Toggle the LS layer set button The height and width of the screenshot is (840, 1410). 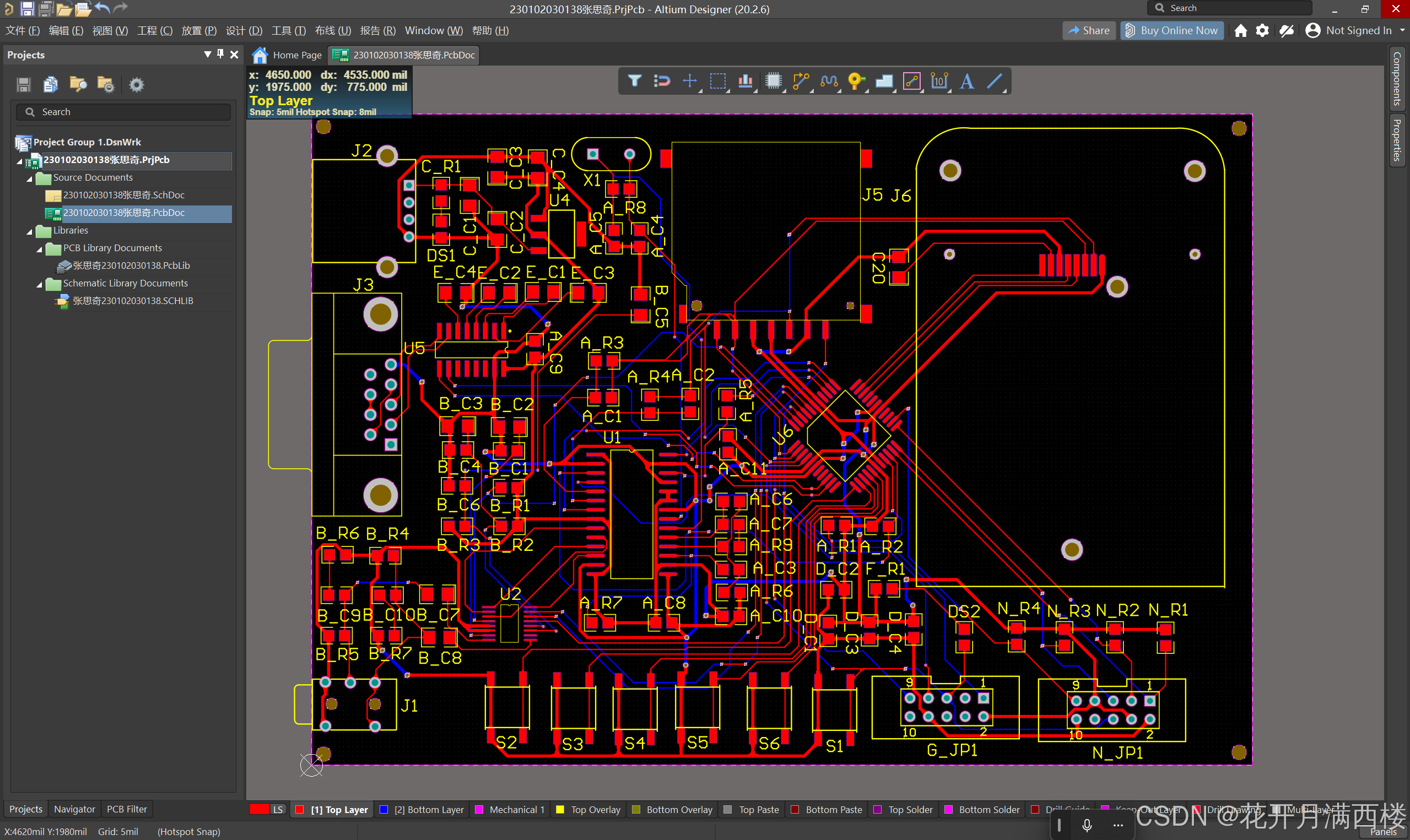coord(277,810)
